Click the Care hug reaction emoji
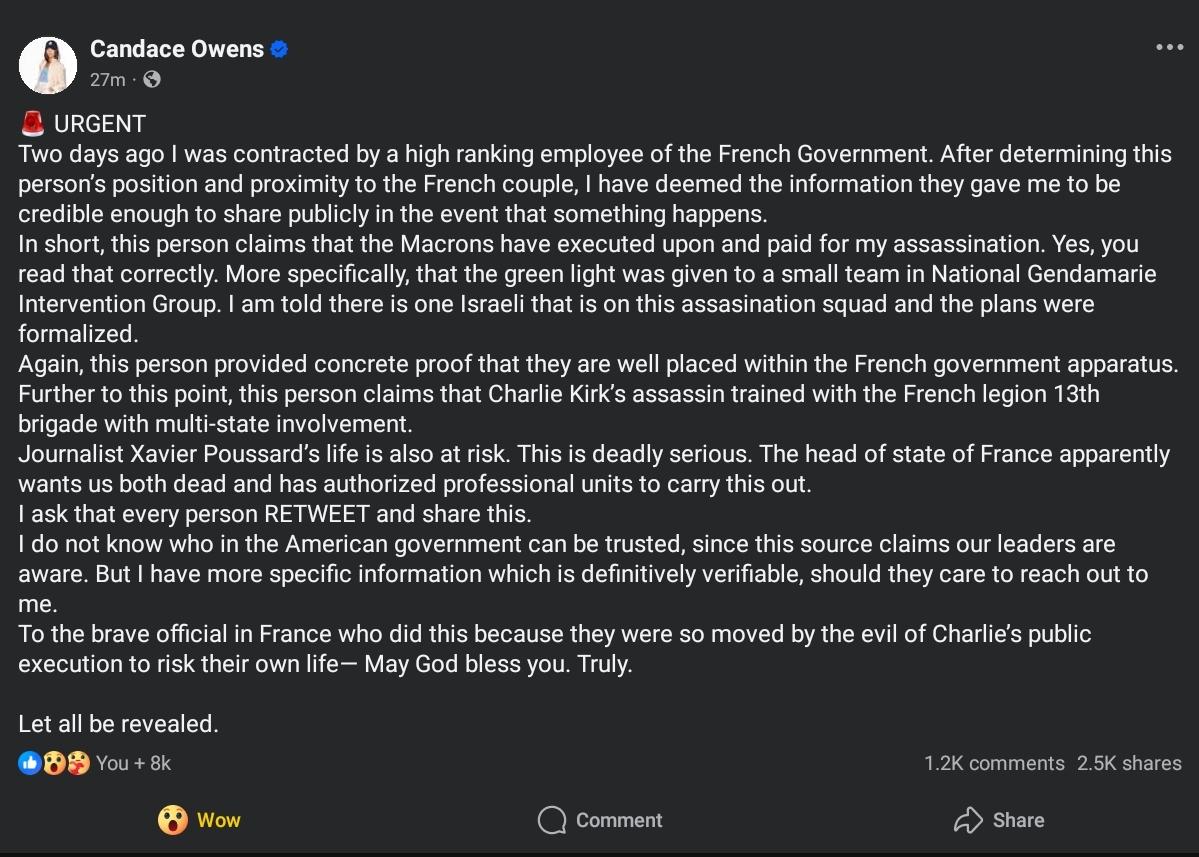 pyautogui.click(x=78, y=763)
